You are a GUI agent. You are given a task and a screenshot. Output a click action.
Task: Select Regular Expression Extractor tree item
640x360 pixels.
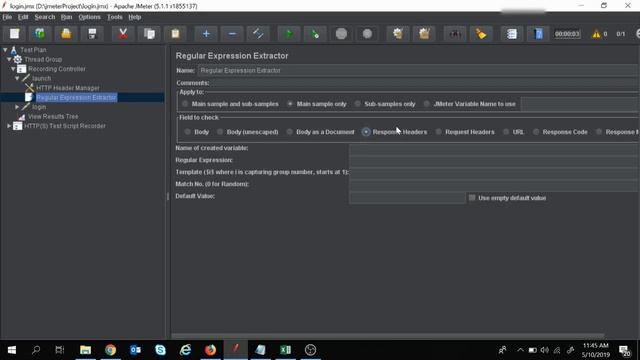(x=76, y=98)
